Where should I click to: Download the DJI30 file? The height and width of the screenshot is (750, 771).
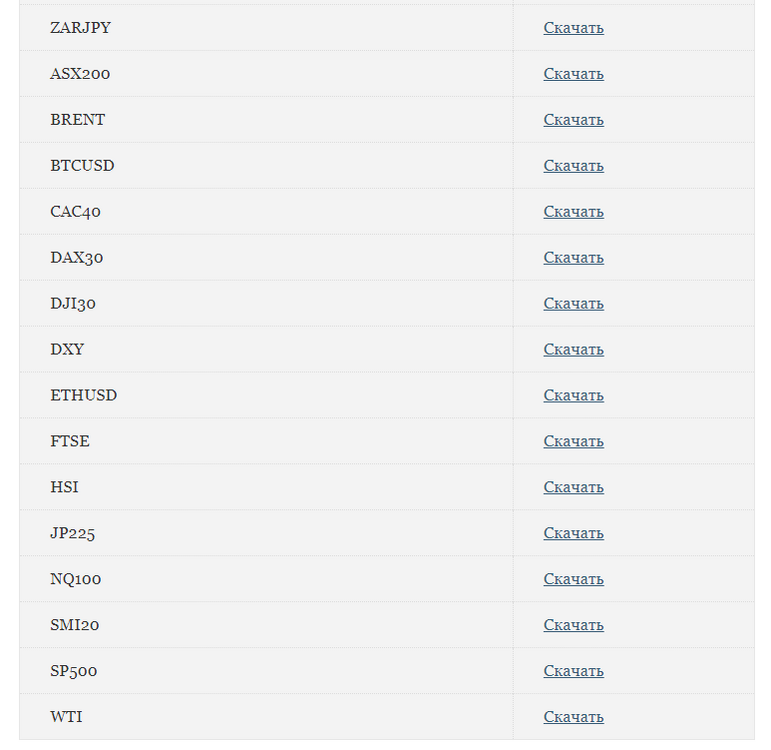click(x=573, y=303)
